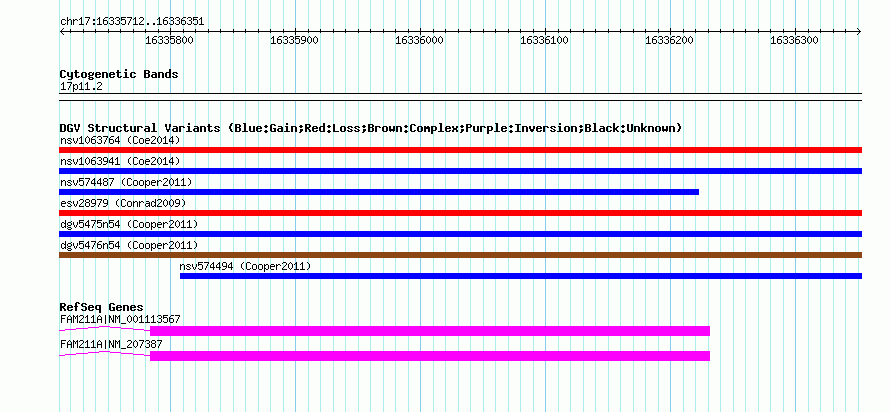Select the FAM211A NM_207387 magenta exon bar
Screen dimensions: 890x412
tap(430, 356)
